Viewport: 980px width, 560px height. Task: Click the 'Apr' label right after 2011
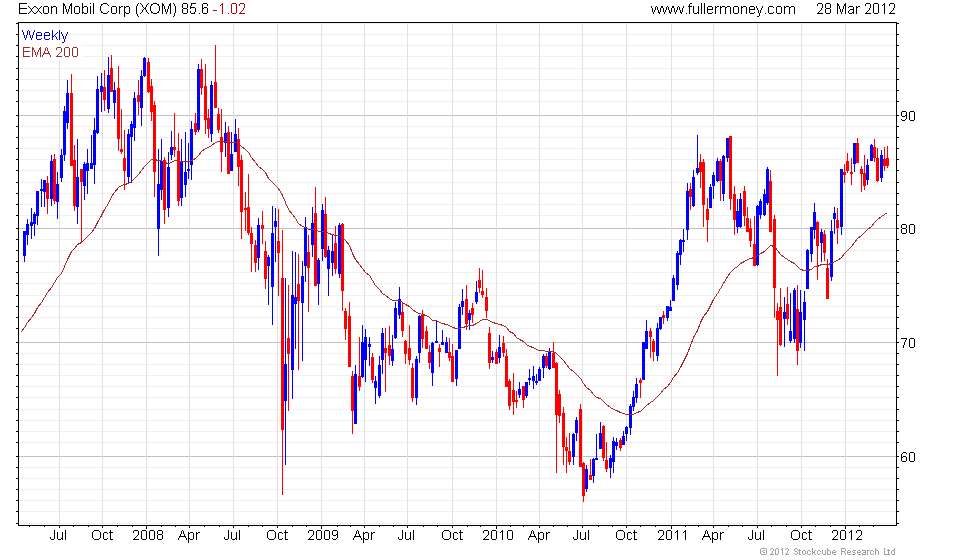point(713,536)
